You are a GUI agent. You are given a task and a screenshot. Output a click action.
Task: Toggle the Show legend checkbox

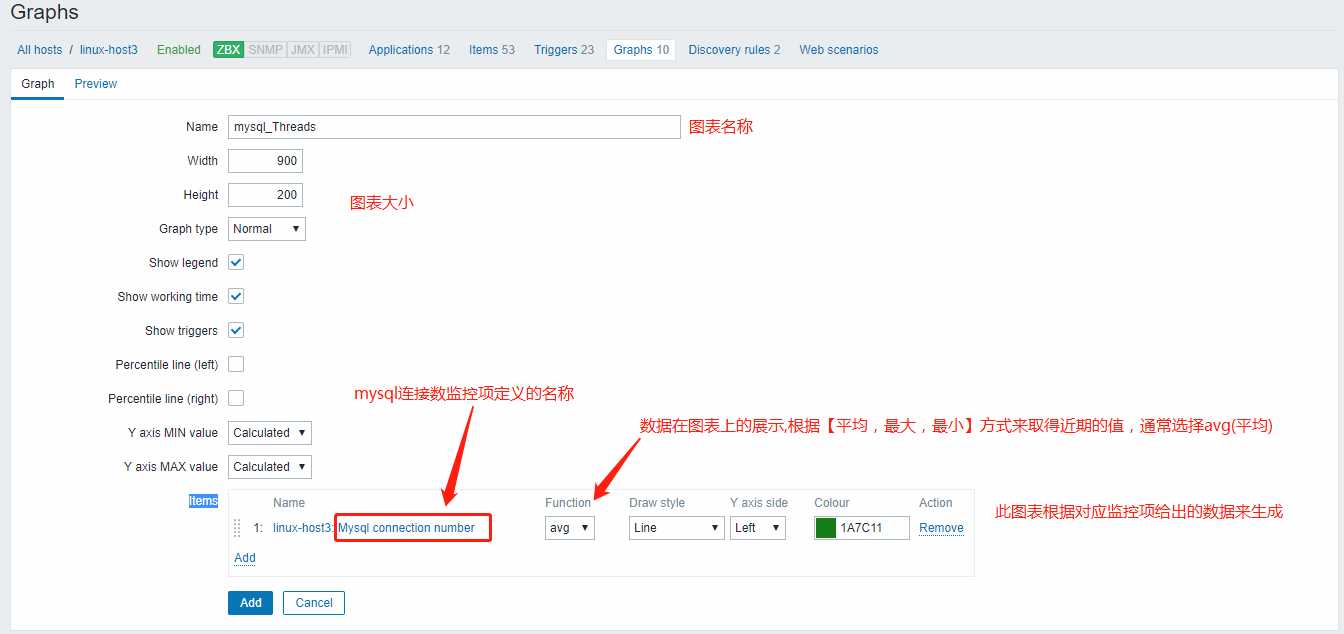(x=236, y=262)
